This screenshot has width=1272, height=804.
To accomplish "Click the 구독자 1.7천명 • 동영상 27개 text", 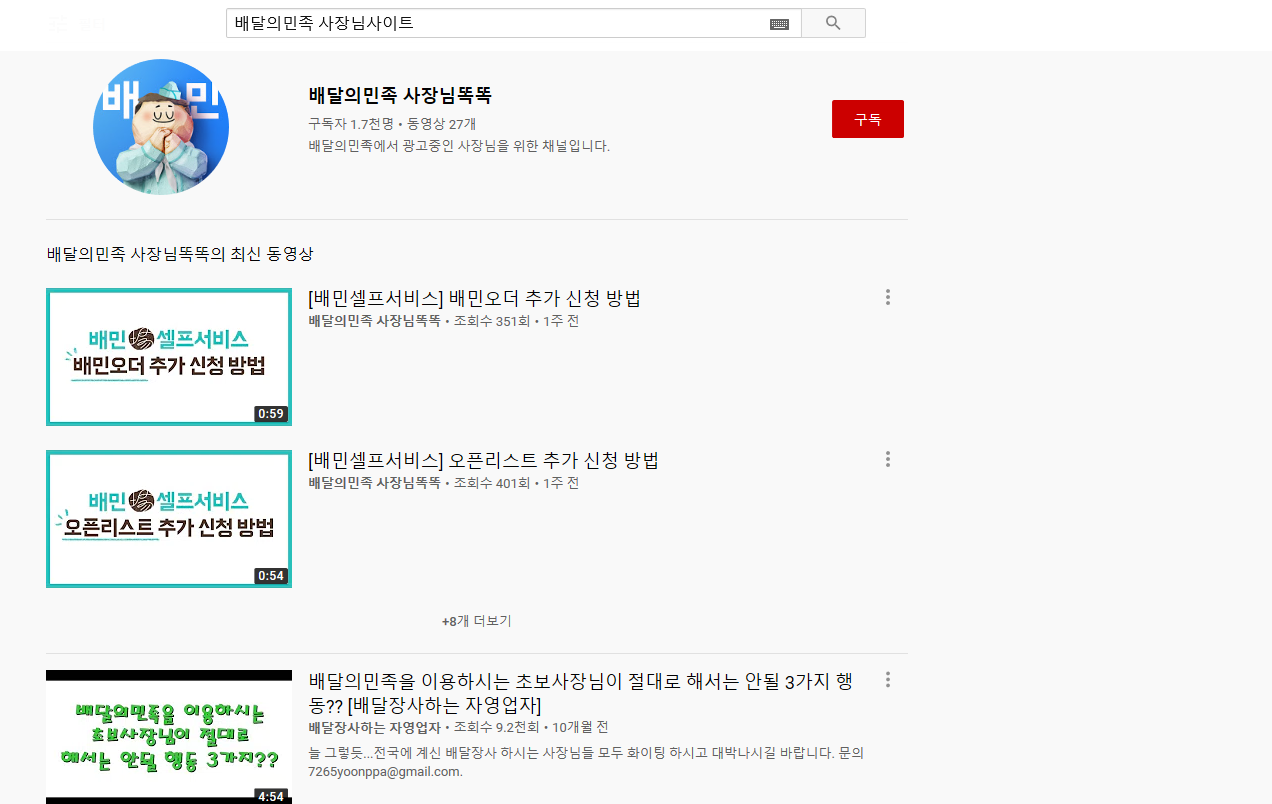I will (392, 124).
